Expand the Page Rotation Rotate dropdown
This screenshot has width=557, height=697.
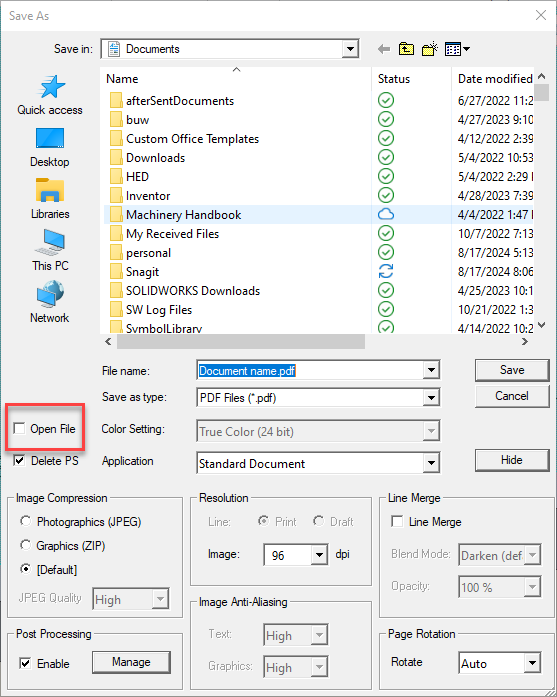pyautogui.click(x=532, y=664)
